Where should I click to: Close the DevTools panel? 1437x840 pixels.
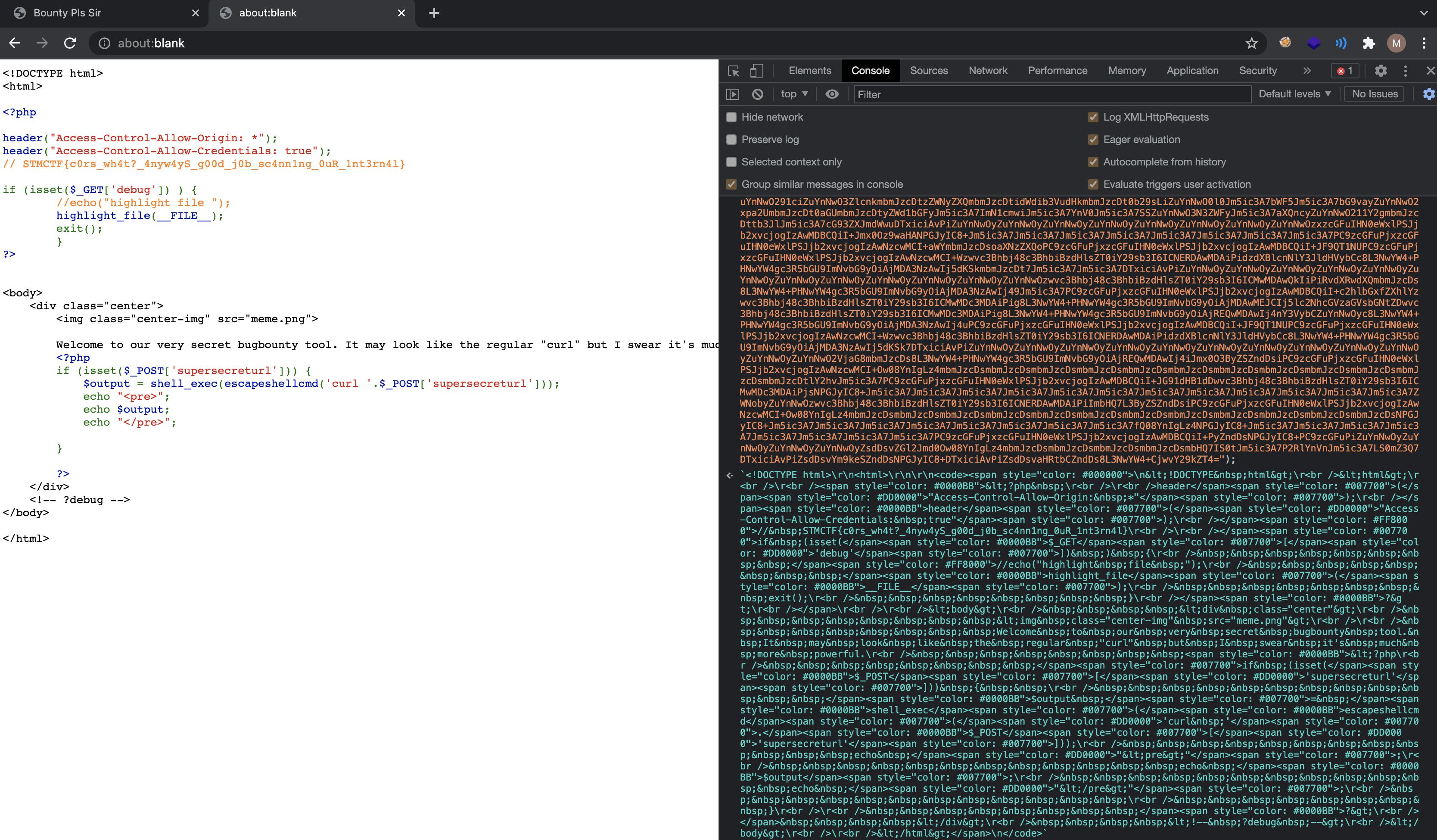pos(1430,71)
